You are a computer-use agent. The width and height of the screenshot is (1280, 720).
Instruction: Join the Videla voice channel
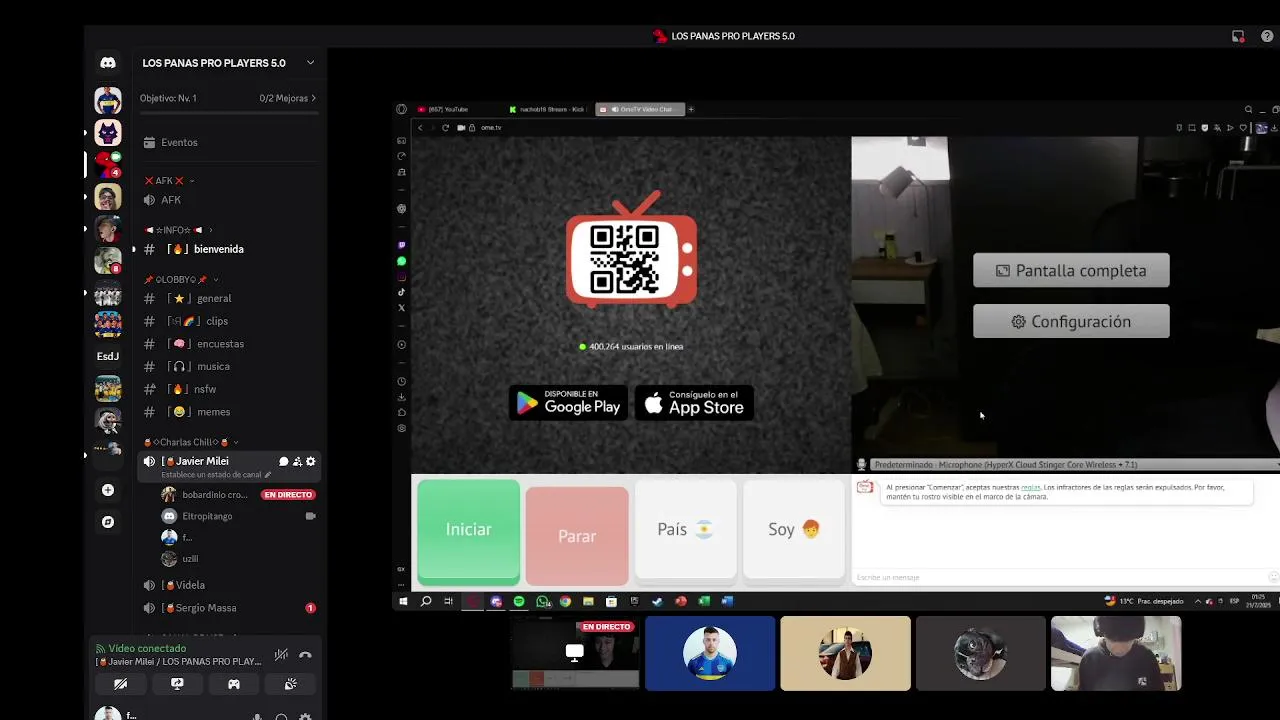(229, 585)
